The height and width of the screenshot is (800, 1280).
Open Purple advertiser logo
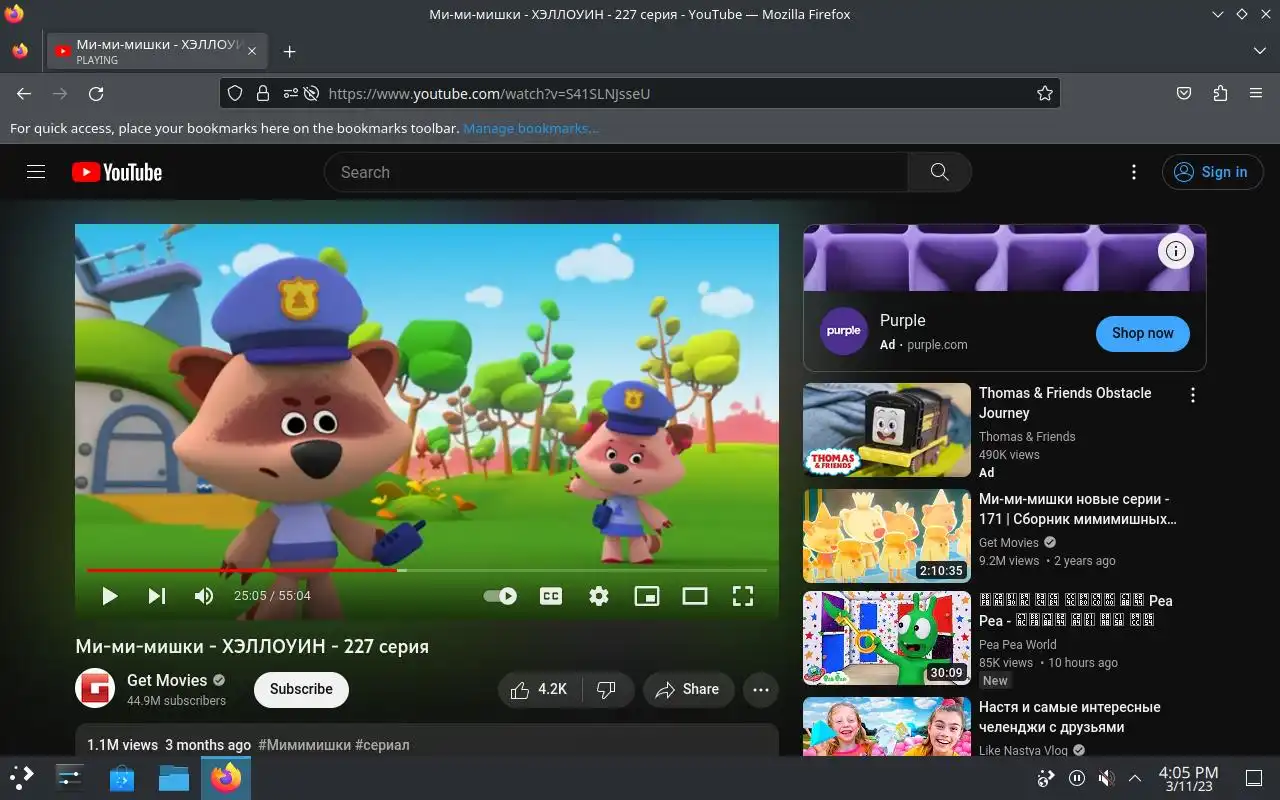[844, 331]
